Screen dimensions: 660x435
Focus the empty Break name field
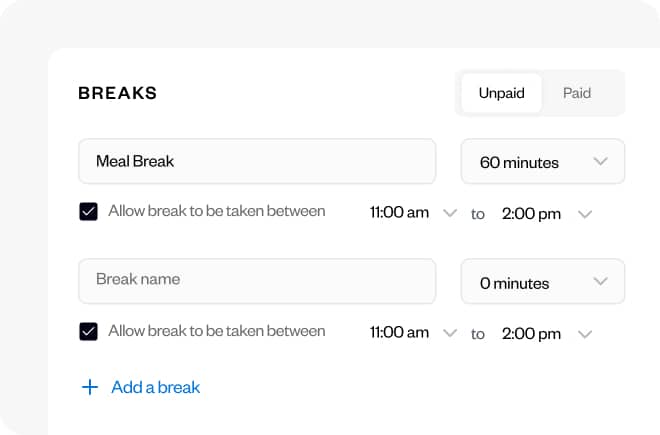click(257, 280)
